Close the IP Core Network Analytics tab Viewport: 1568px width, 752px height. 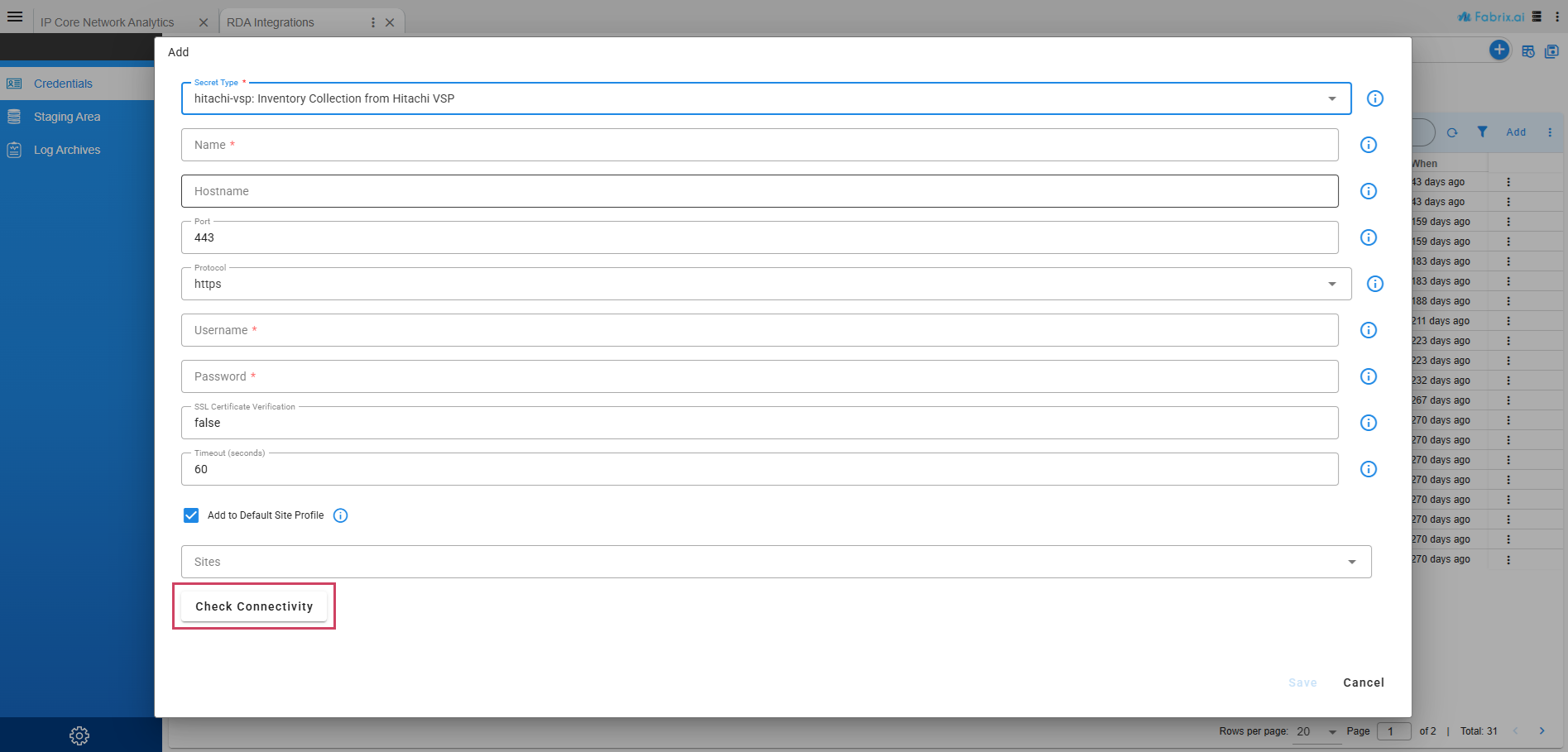click(x=204, y=22)
